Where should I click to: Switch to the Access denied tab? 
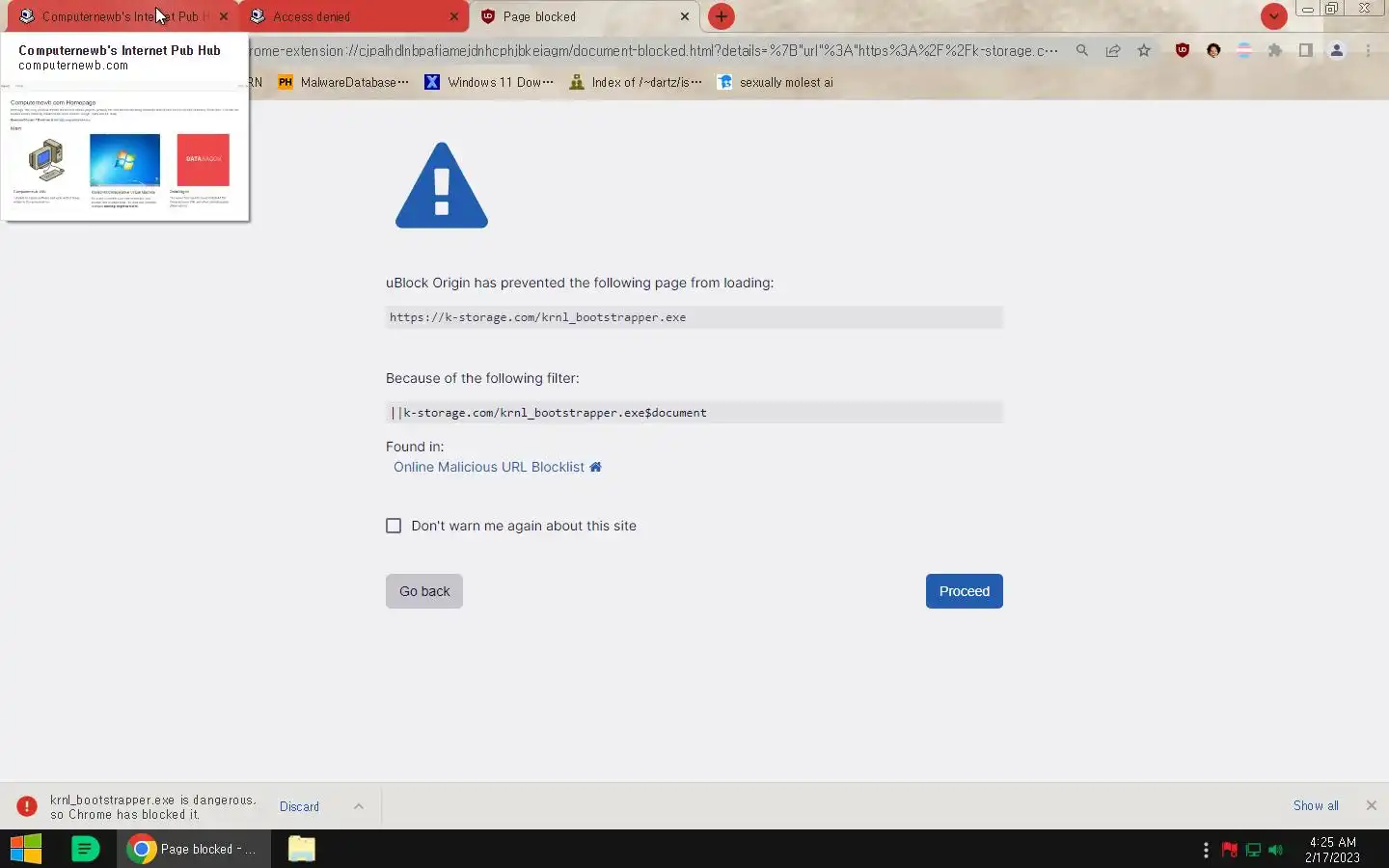(353, 16)
